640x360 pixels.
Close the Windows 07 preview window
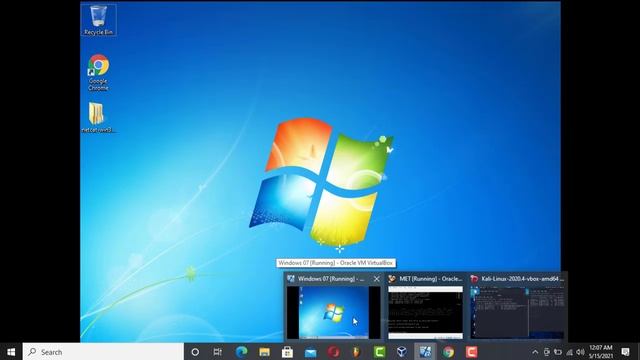(376, 279)
